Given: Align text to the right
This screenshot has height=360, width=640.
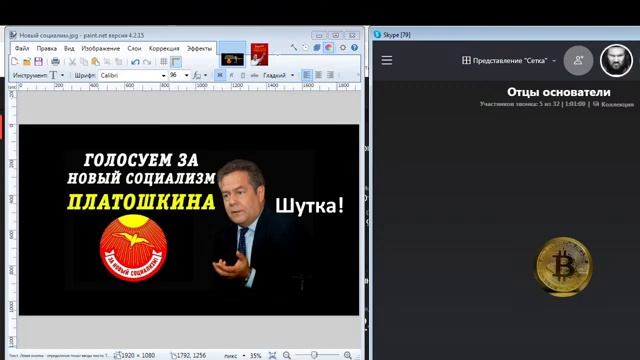Looking at the screenshot, I should [x=330, y=75].
